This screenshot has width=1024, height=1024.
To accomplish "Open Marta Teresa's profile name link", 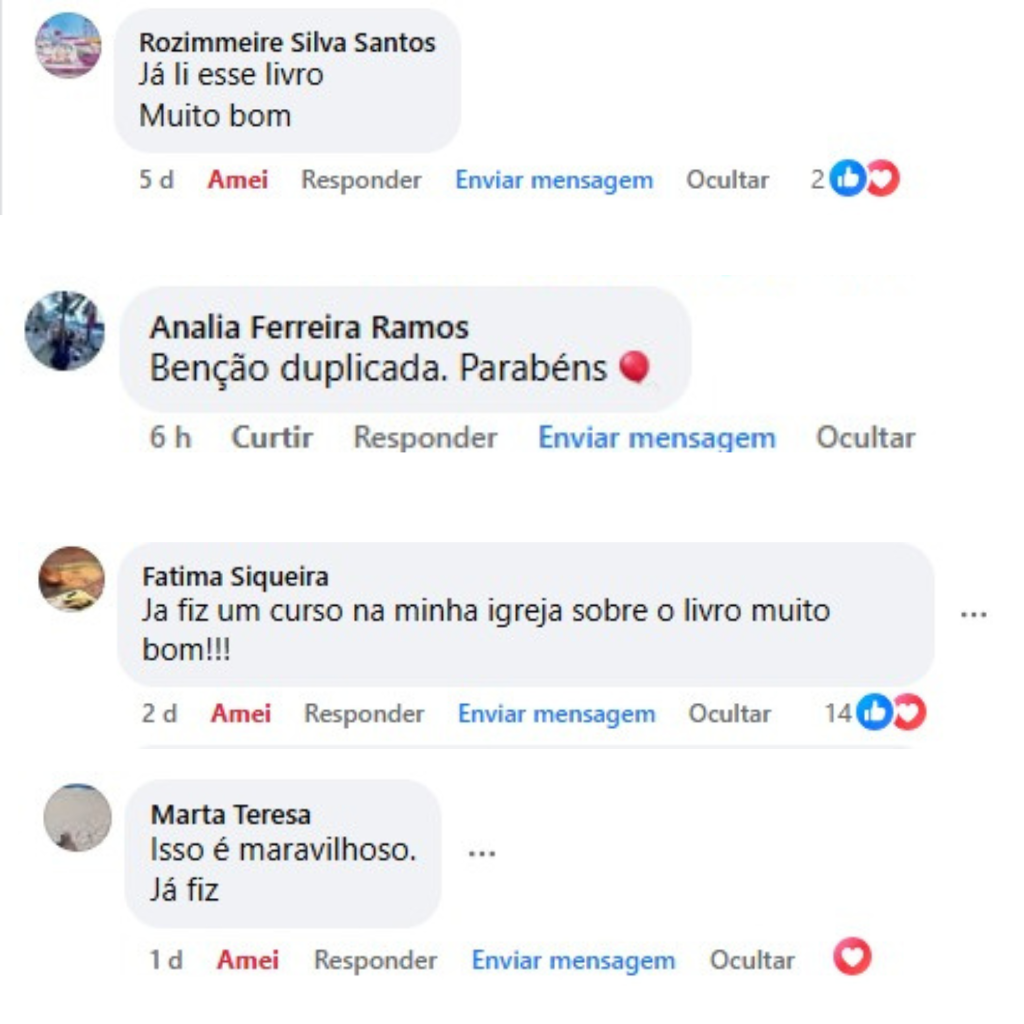I will (231, 815).
